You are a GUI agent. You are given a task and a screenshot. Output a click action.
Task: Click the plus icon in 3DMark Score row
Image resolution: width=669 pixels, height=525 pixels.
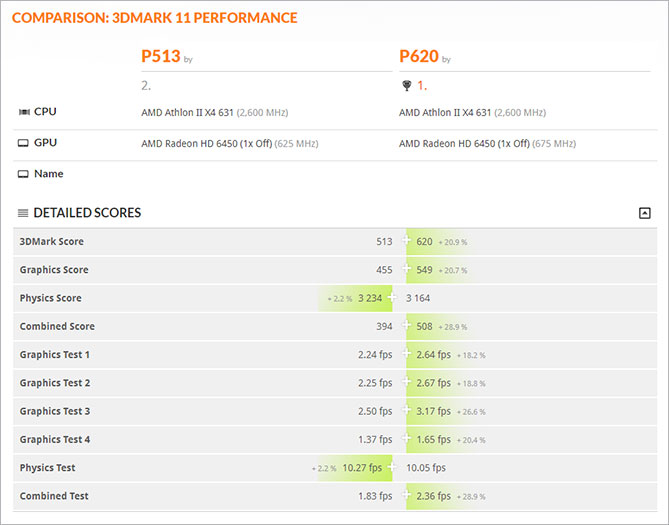[406, 240]
